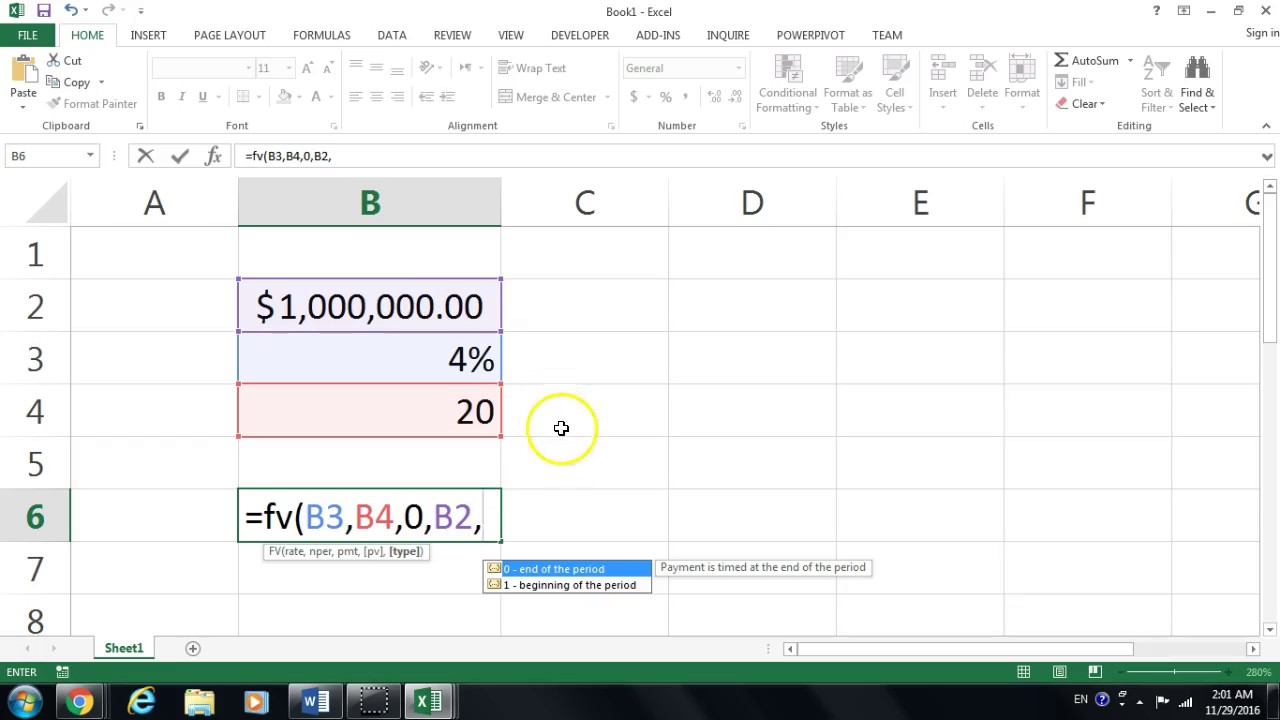
Task: Open Sort & Filter options
Action: (1157, 84)
